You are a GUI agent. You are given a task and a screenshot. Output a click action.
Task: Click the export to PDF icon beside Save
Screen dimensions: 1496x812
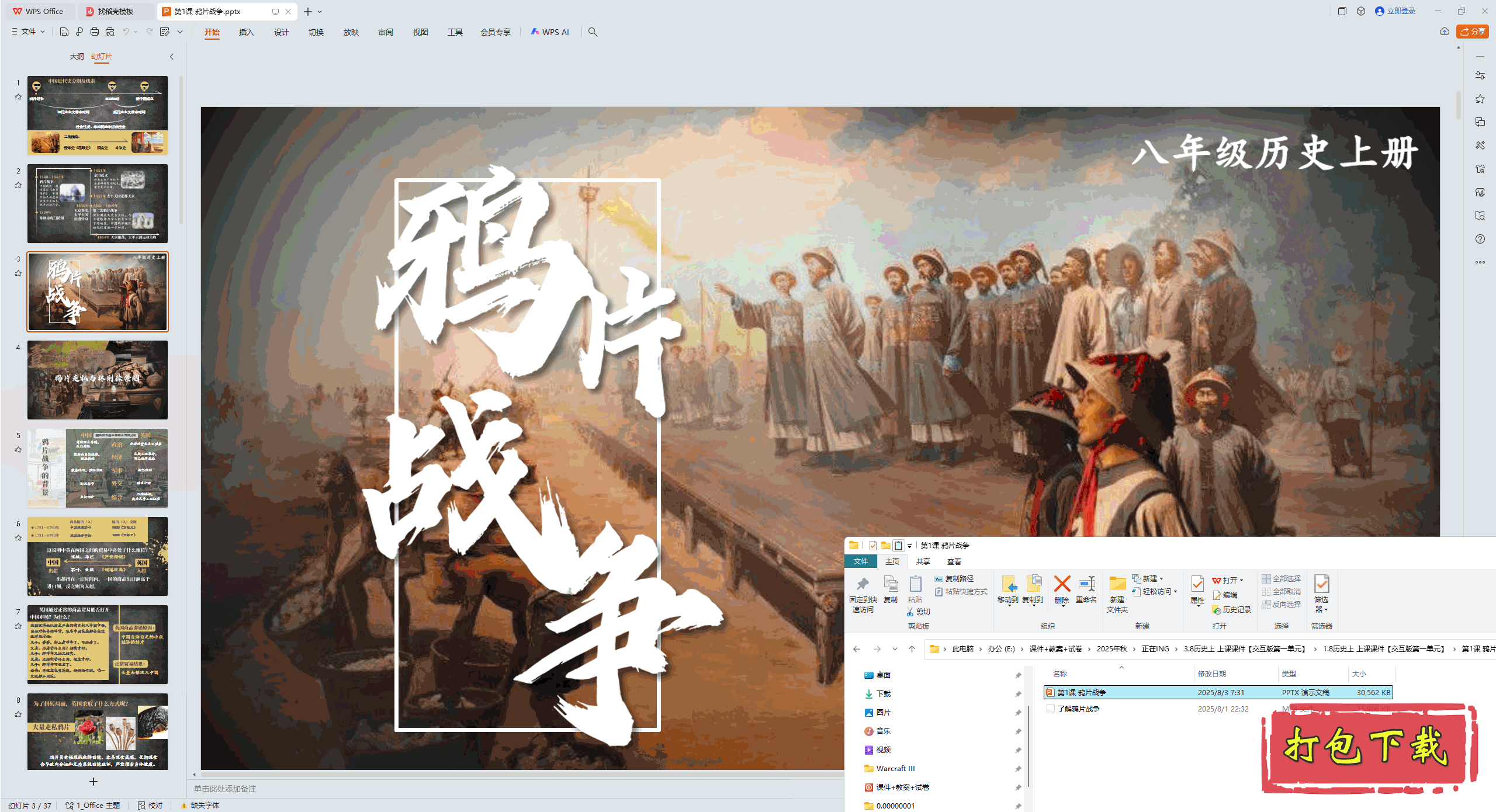click(79, 32)
